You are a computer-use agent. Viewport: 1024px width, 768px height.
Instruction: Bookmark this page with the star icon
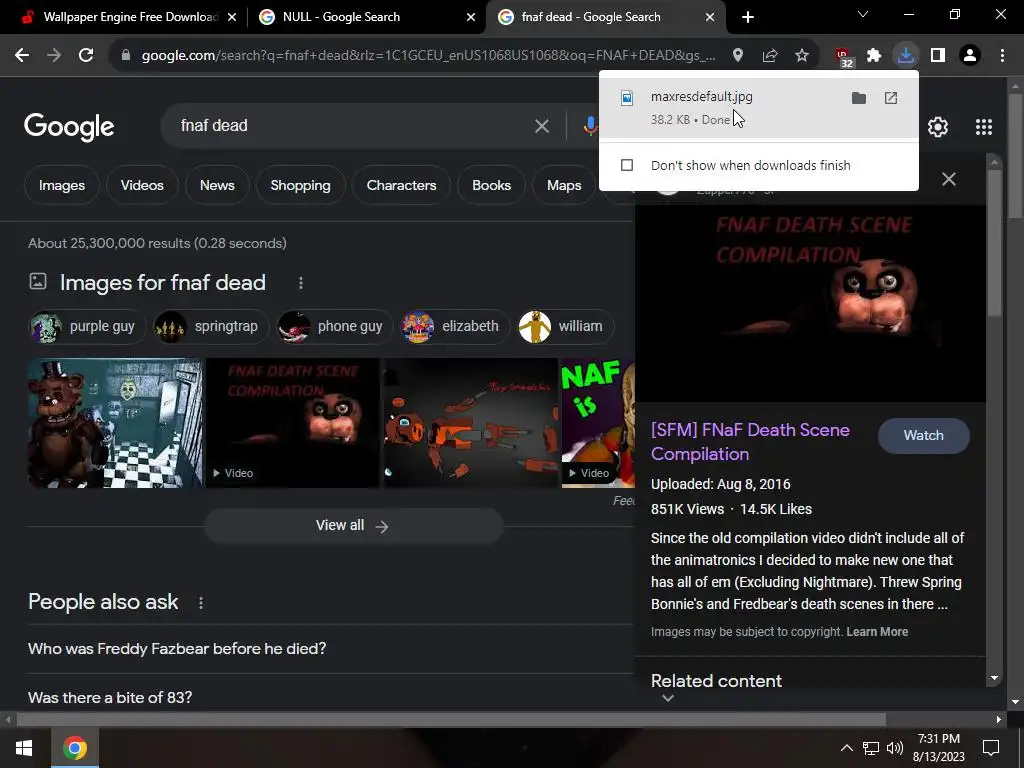pyautogui.click(x=802, y=56)
